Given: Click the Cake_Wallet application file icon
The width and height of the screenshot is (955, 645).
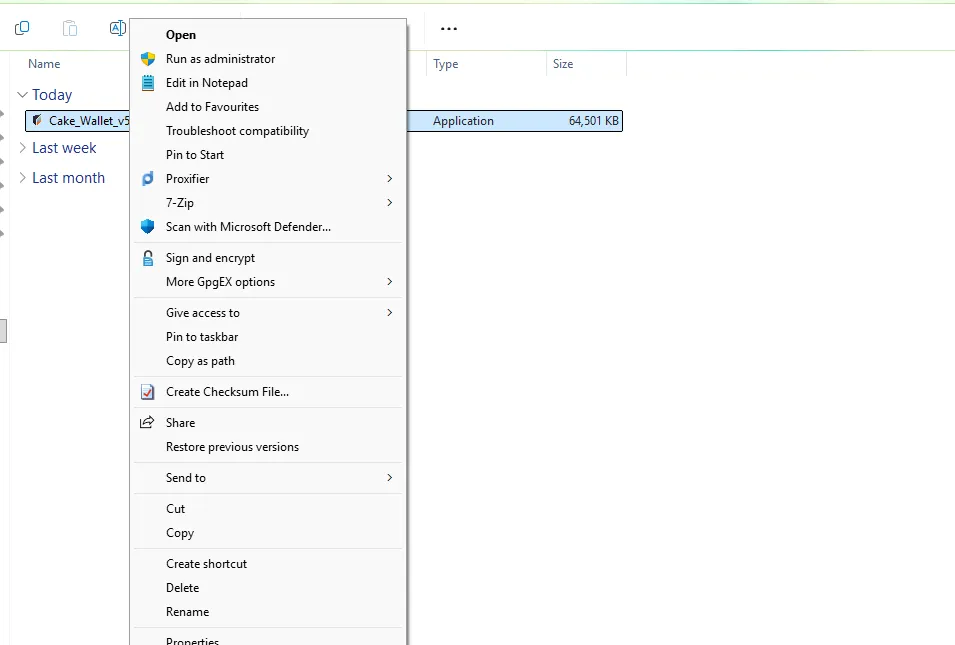Looking at the screenshot, I should click(x=37, y=121).
